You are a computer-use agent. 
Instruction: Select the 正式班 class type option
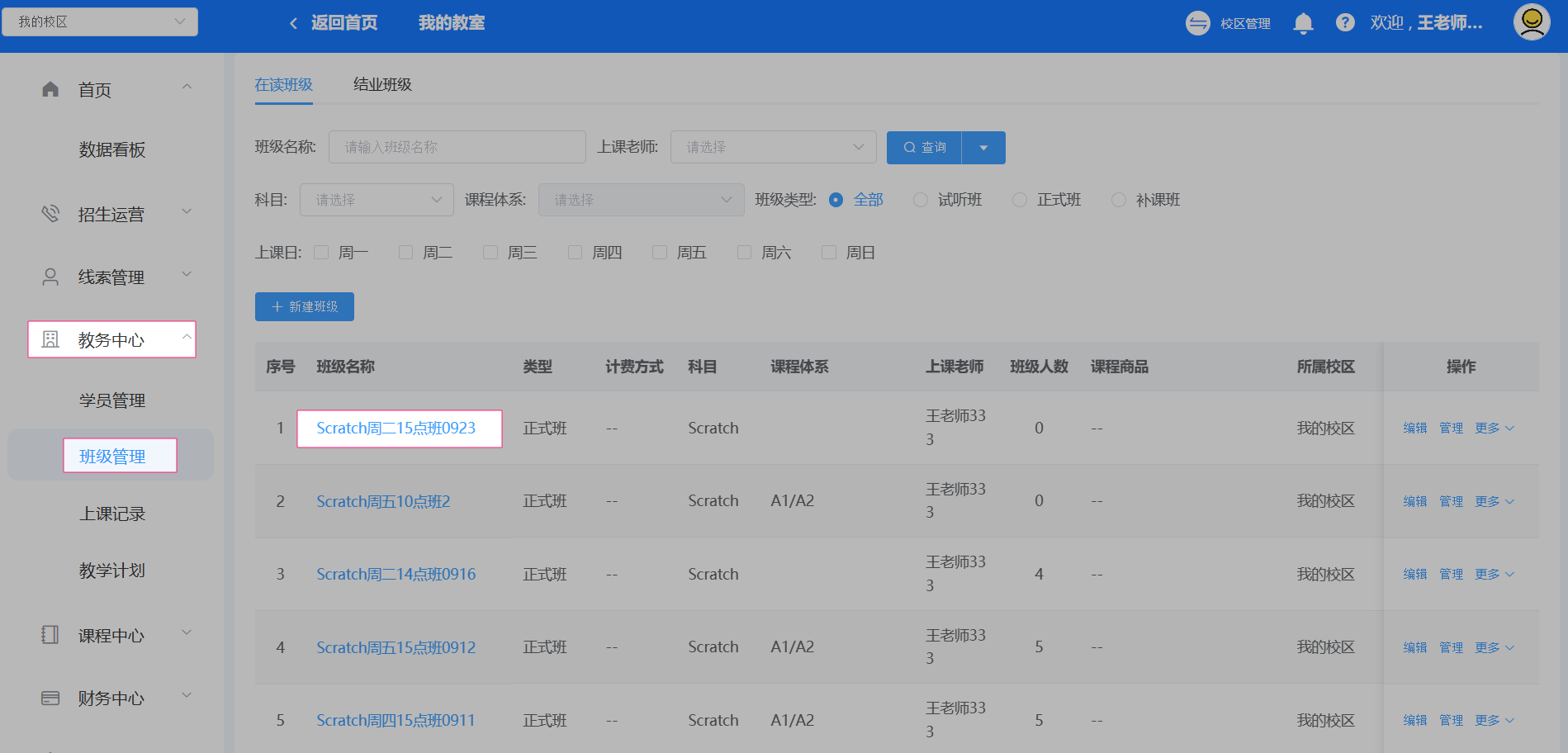coord(1020,200)
